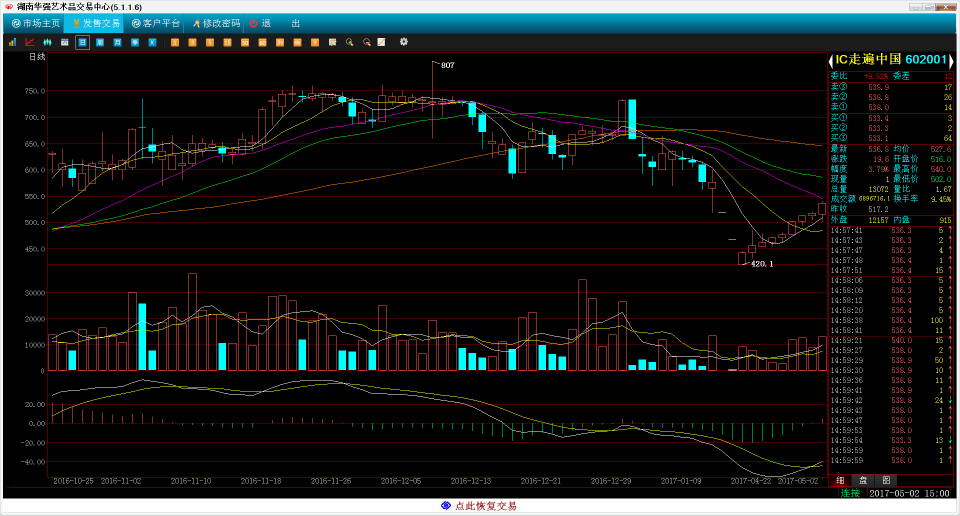Viewport: 960px width, 516px height.
Task: Switch to the 盘 tab
Action: coord(863,480)
